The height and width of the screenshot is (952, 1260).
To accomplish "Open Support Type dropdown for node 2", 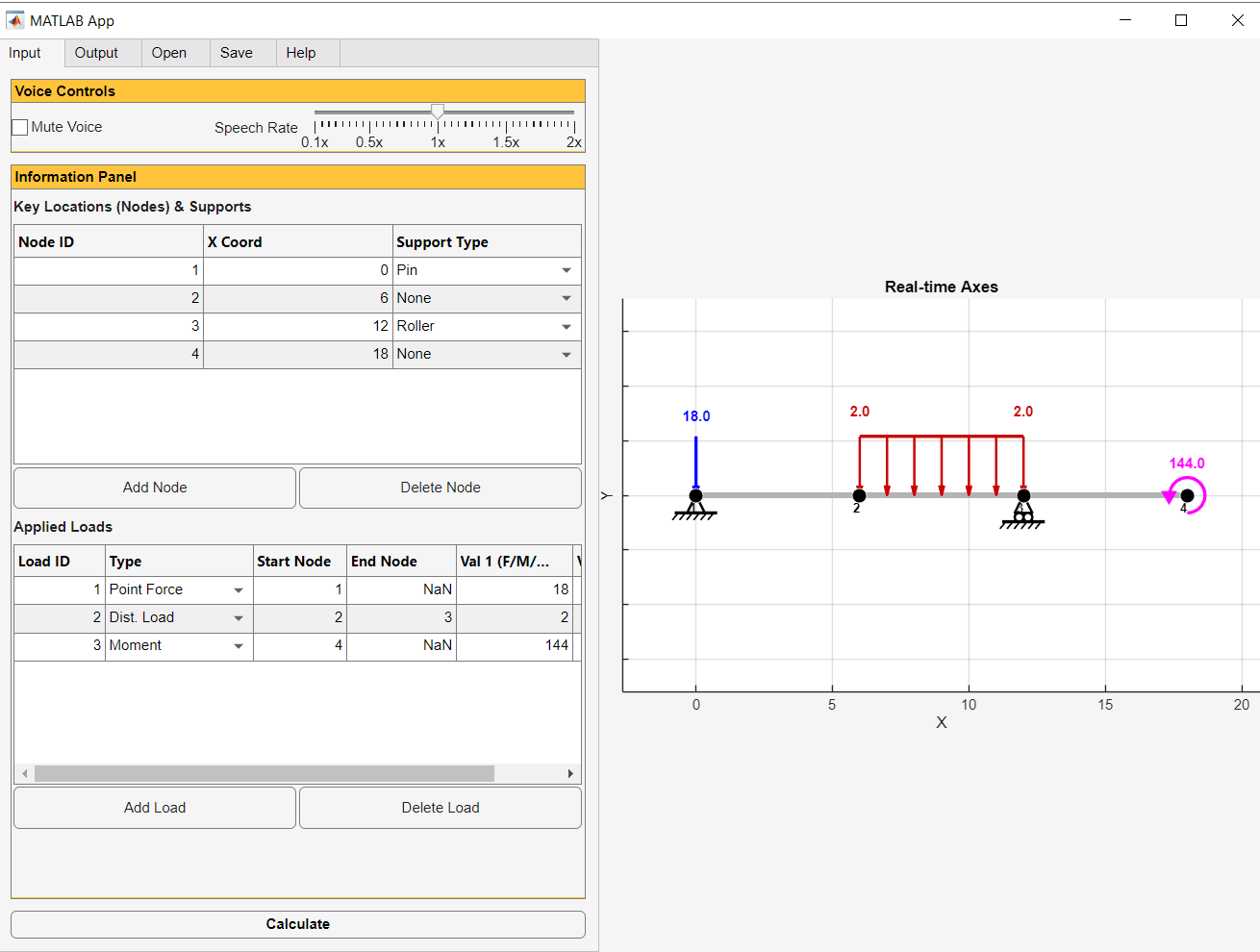I will point(567,298).
